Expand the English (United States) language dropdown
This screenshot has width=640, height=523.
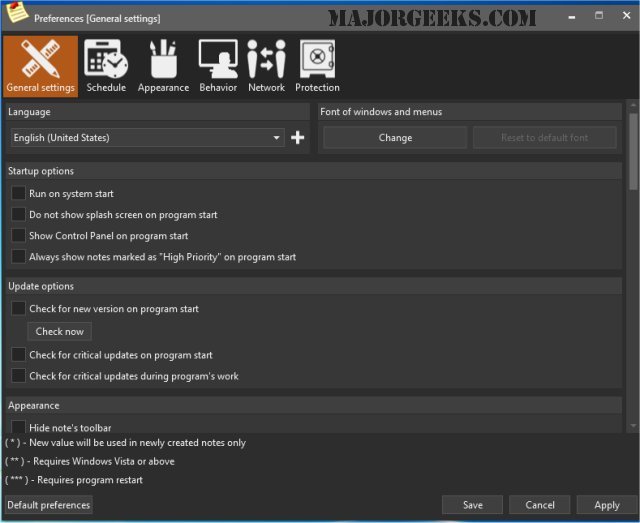(148, 138)
